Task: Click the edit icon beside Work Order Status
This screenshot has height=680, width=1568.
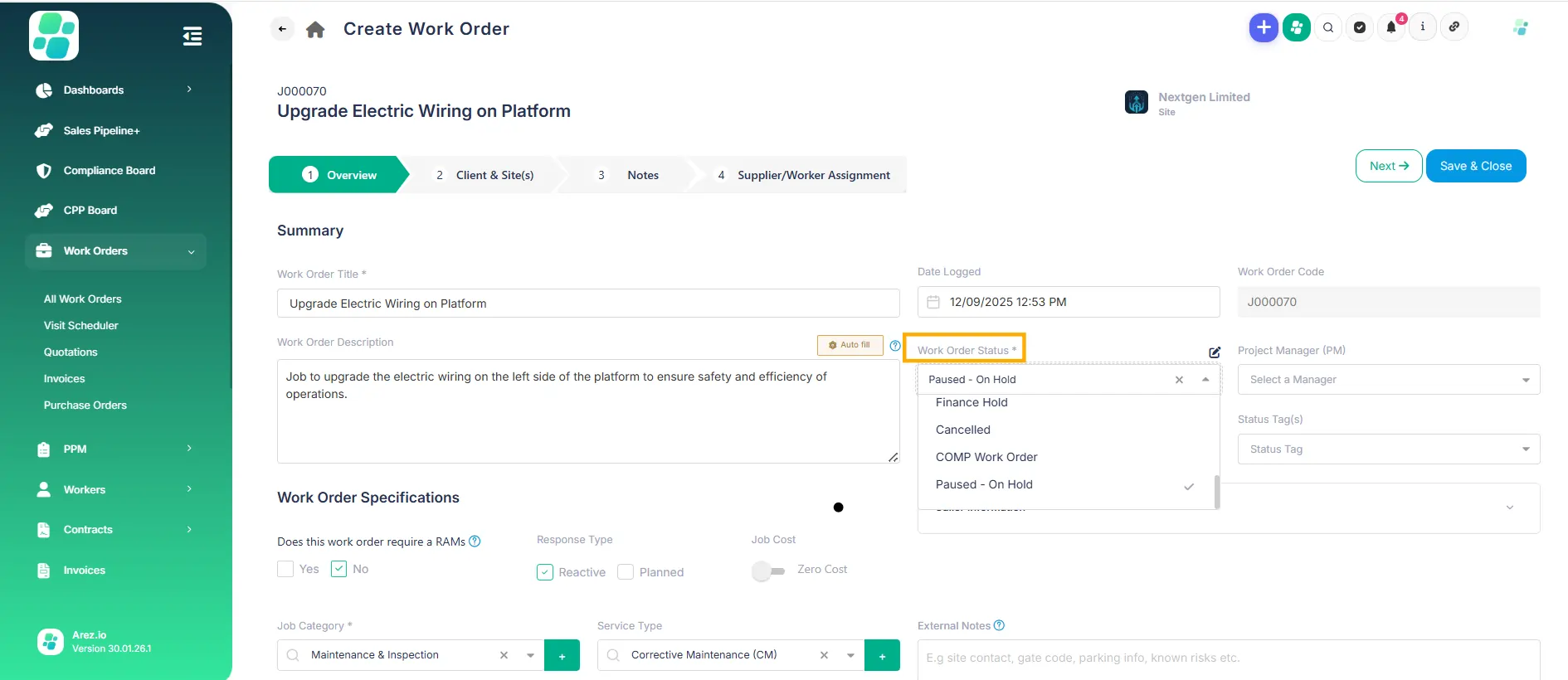Action: point(1215,352)
